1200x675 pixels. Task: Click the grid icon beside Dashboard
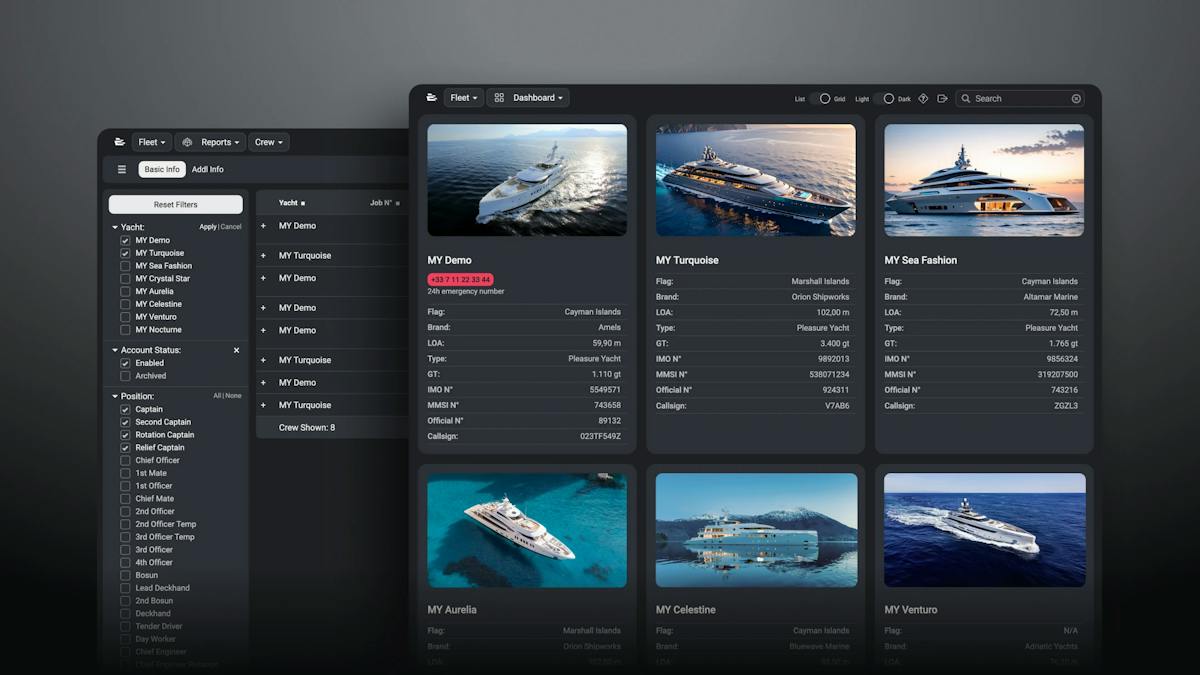point(499,98)
